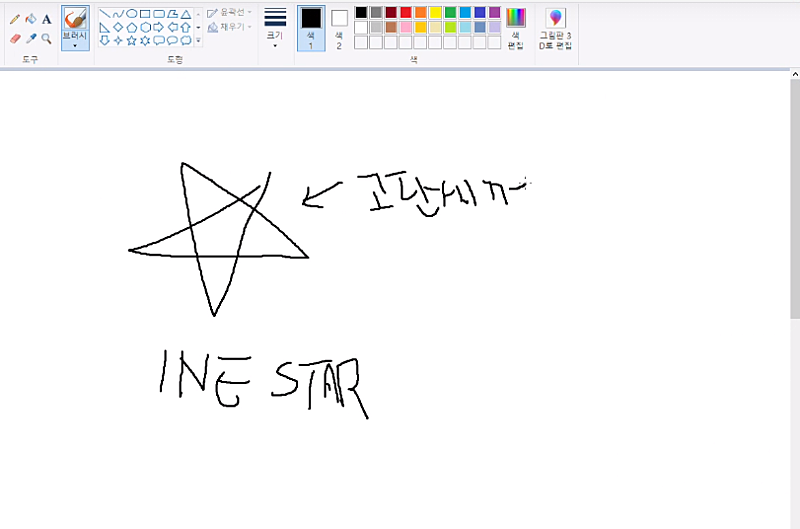Pick the green palette color

pos(450,12)
